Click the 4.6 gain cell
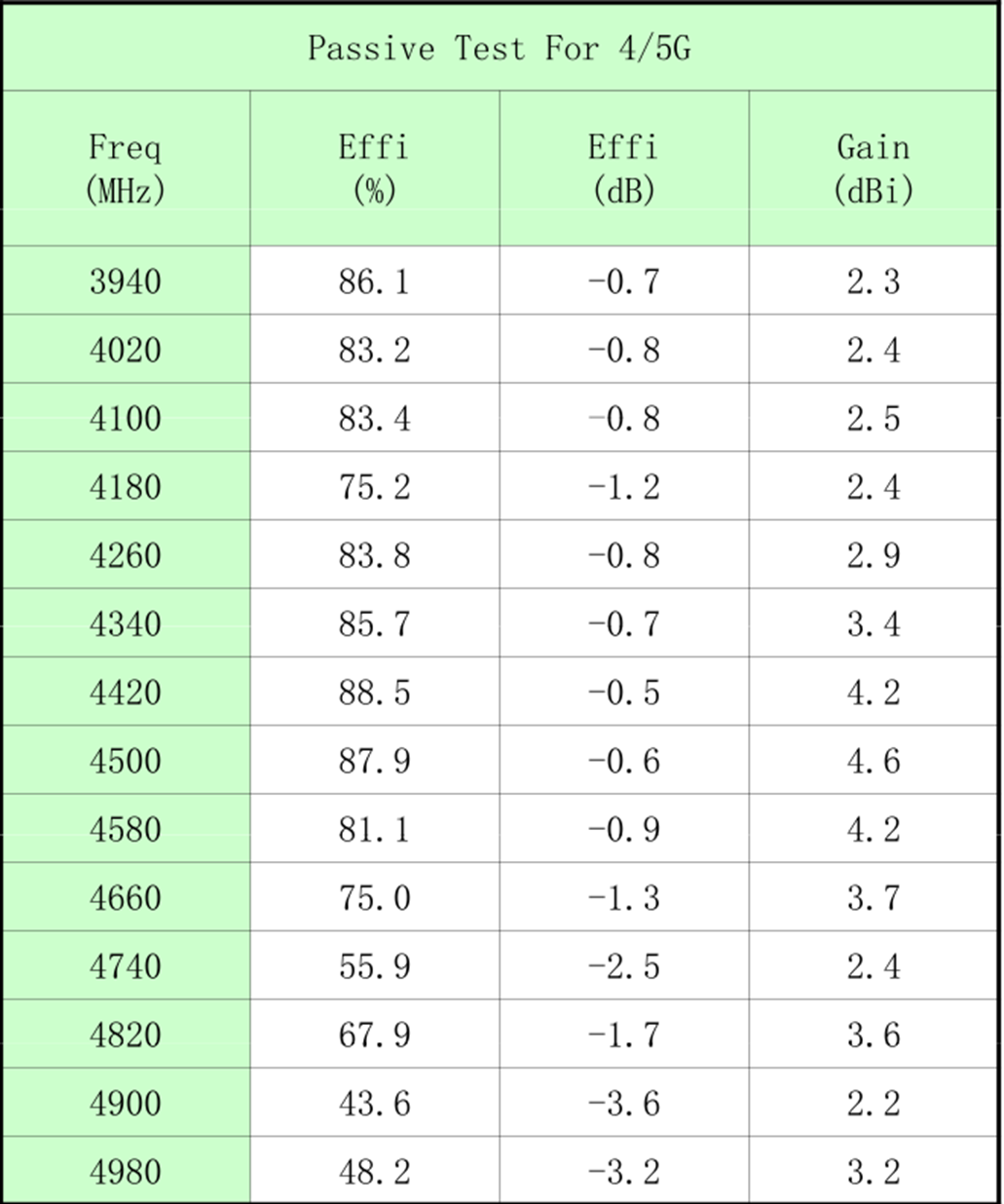The height and width of the screenshot is (1204, 1004). point(874,761)
